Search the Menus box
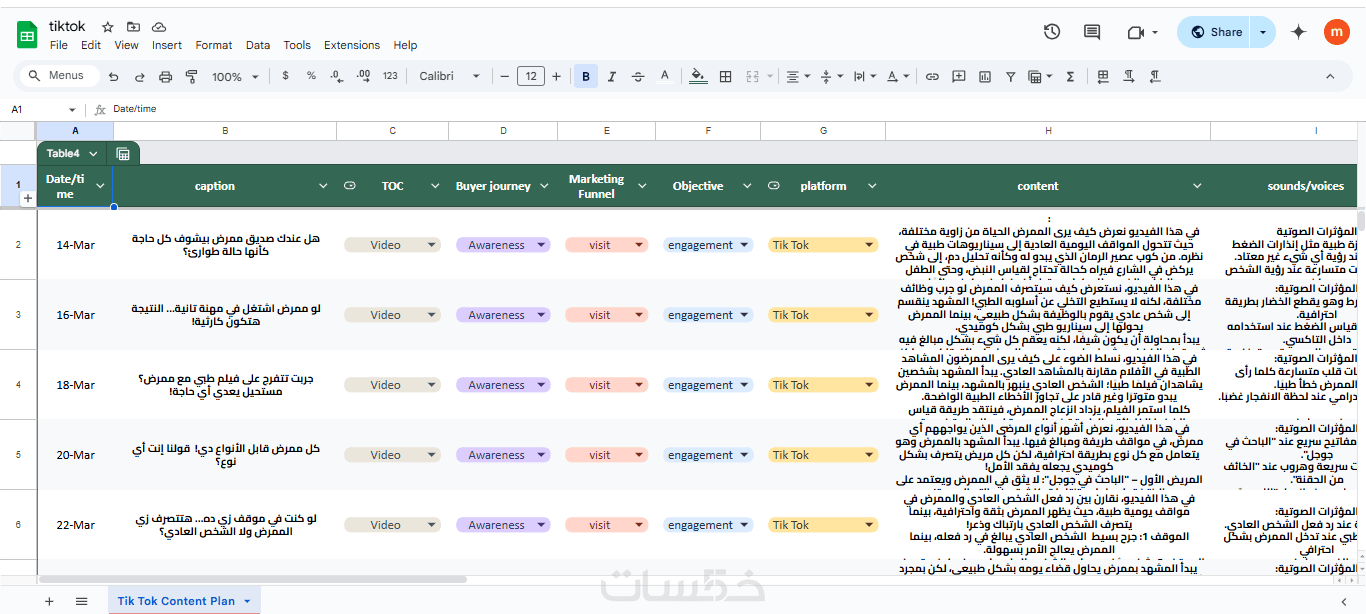The width and height of the screenshot is (1366, 614). click(x=60, y=76)
